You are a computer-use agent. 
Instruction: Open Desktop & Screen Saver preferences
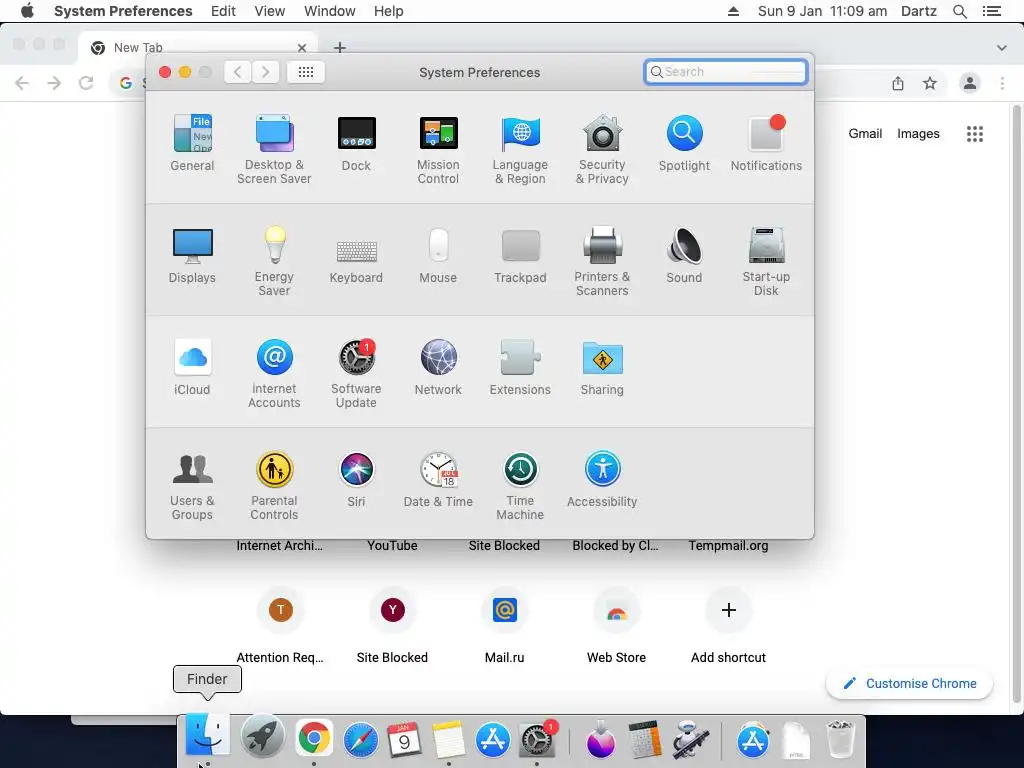[274, 150]
